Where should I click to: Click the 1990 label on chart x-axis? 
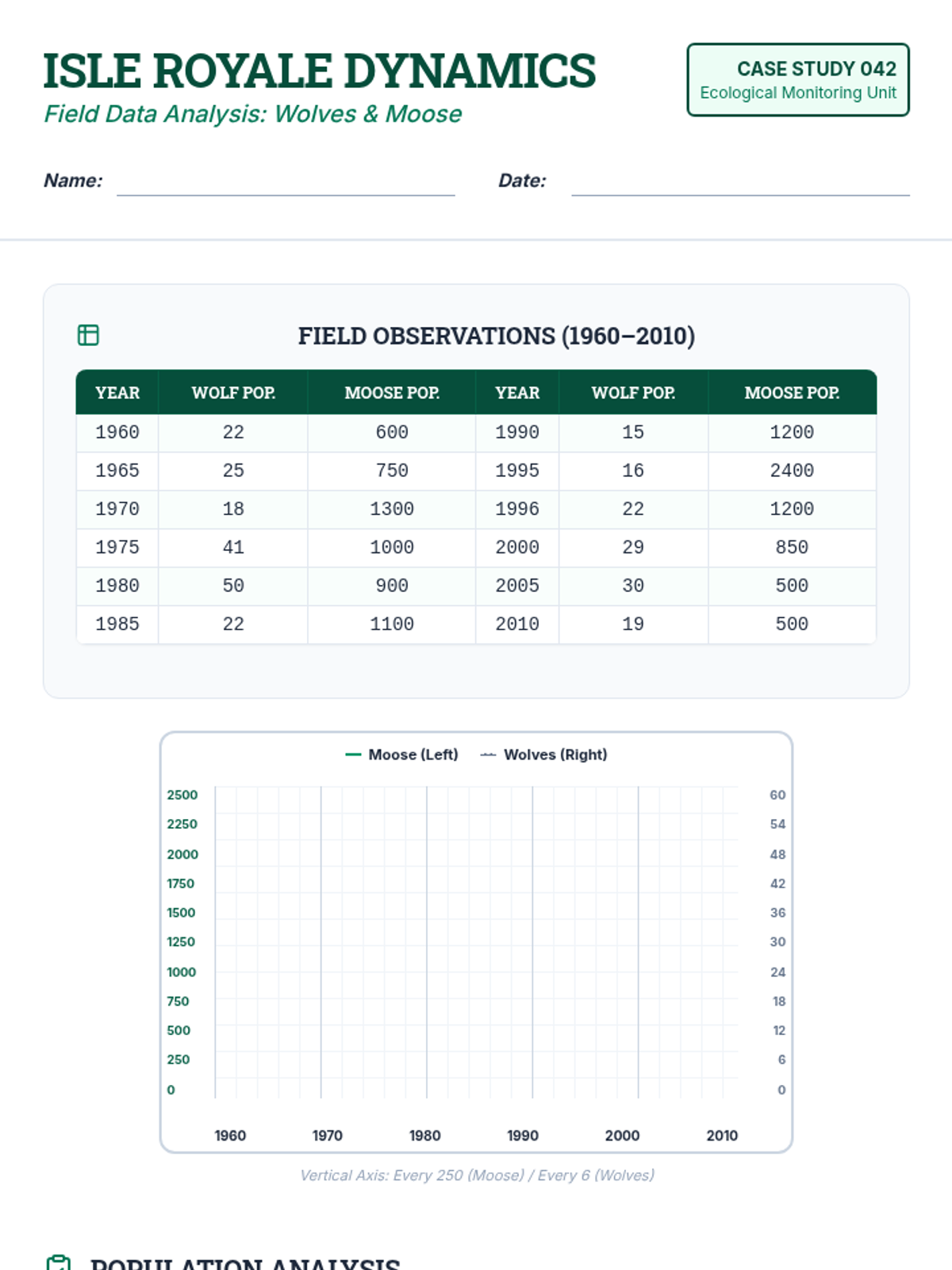click(x=523, y=1136)
